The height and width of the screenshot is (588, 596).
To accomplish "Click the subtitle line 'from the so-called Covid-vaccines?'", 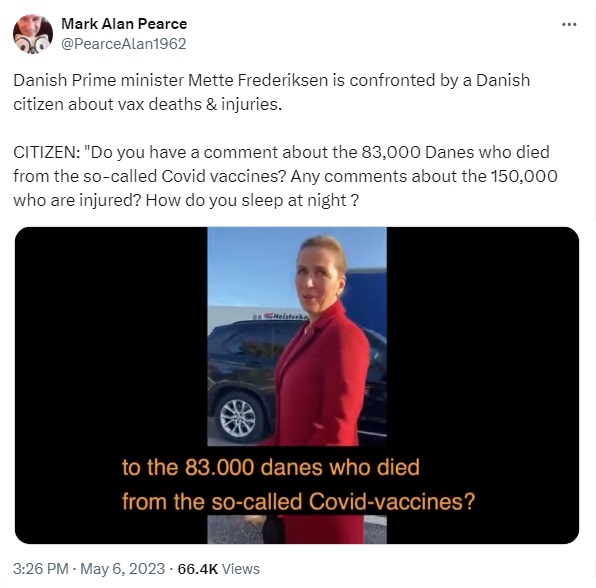I will coord(298,502).
